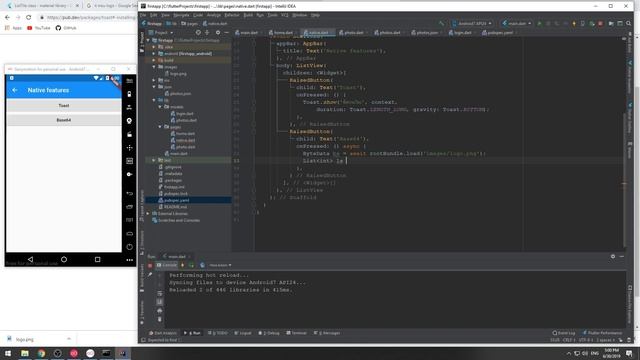Click emulator more options ellipsis icon

coord(129,260)
